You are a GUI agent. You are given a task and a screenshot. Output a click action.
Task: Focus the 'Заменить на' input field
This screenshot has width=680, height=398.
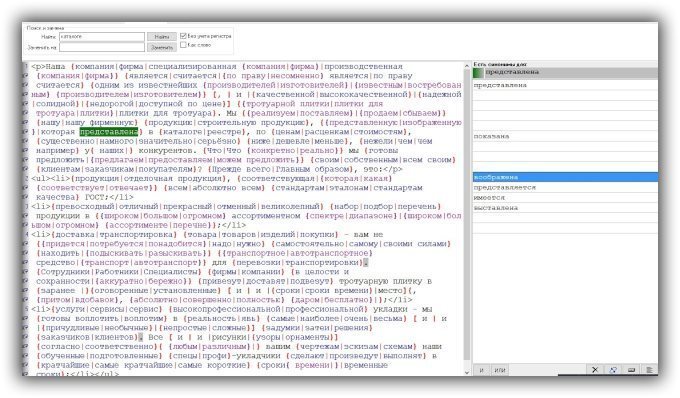coord(102,47)
